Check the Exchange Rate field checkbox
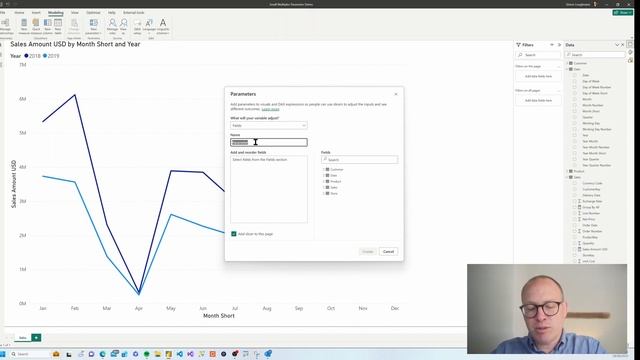 point(575,201)
